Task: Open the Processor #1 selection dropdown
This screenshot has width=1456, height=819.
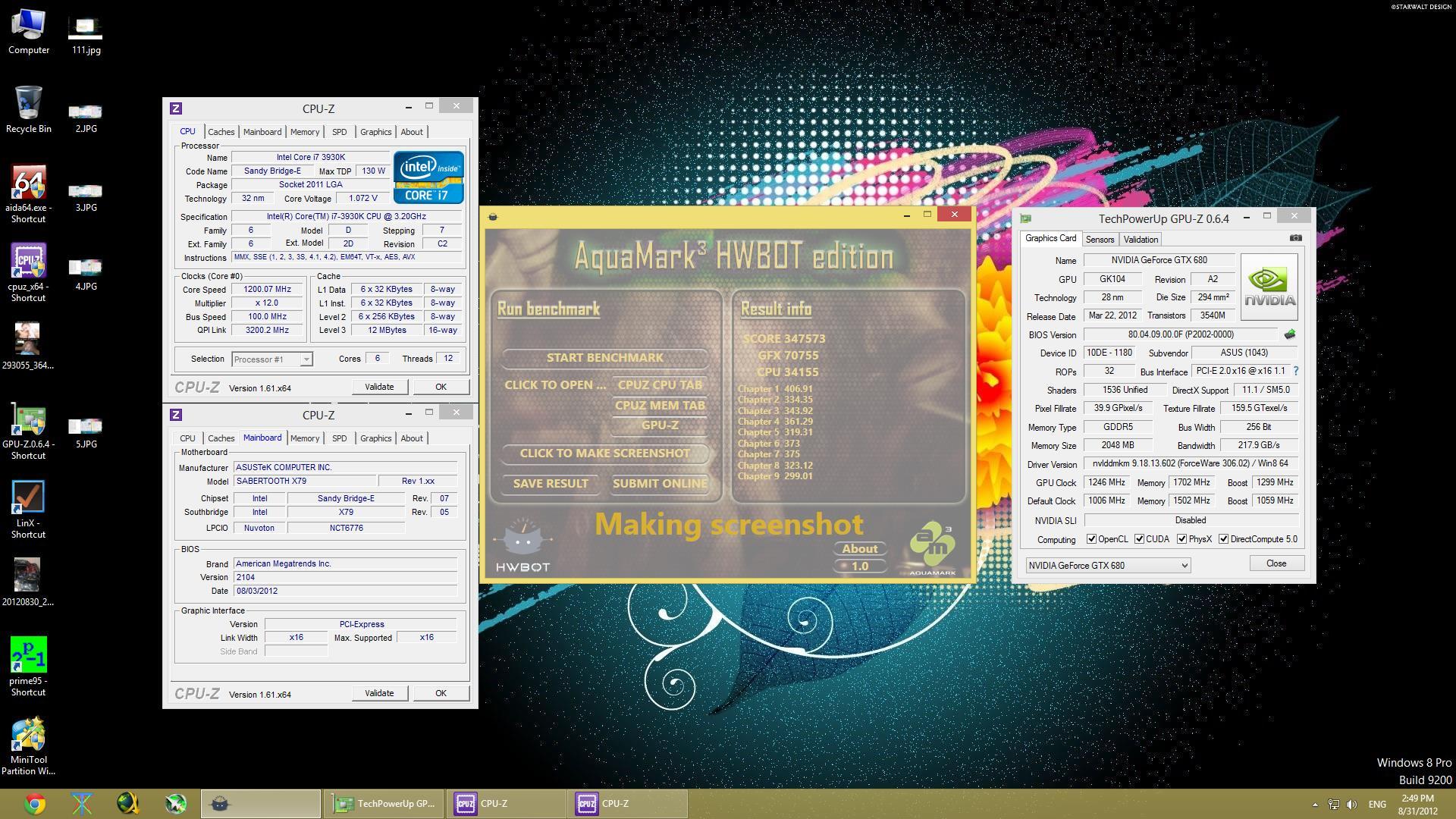Action: (271, 359)
